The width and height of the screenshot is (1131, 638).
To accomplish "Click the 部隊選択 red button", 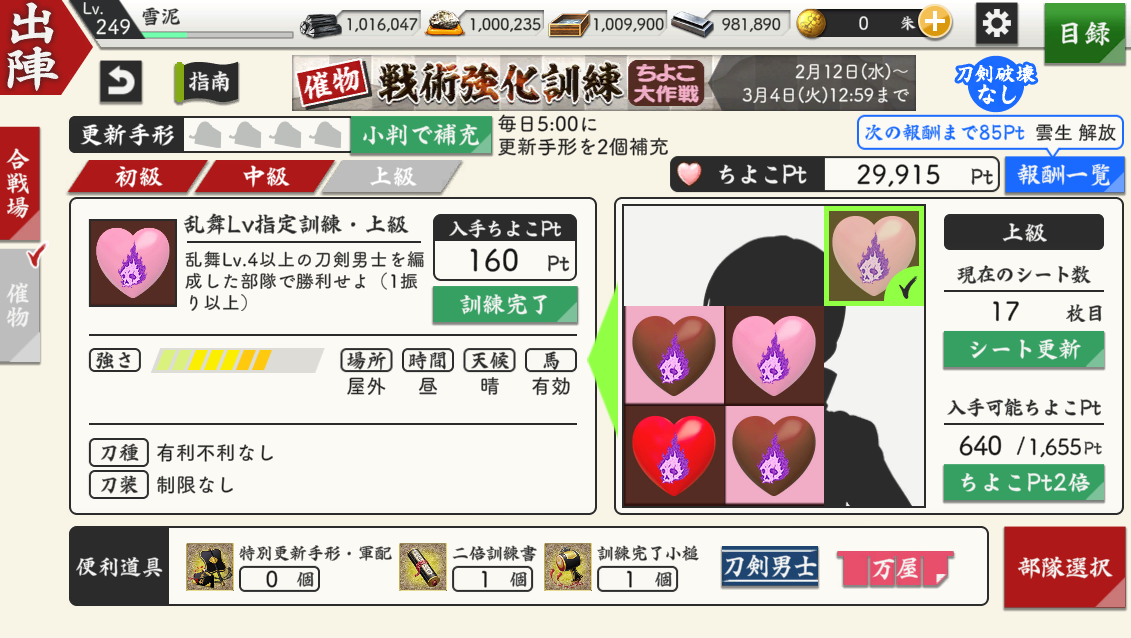I will click(1064, 567).
